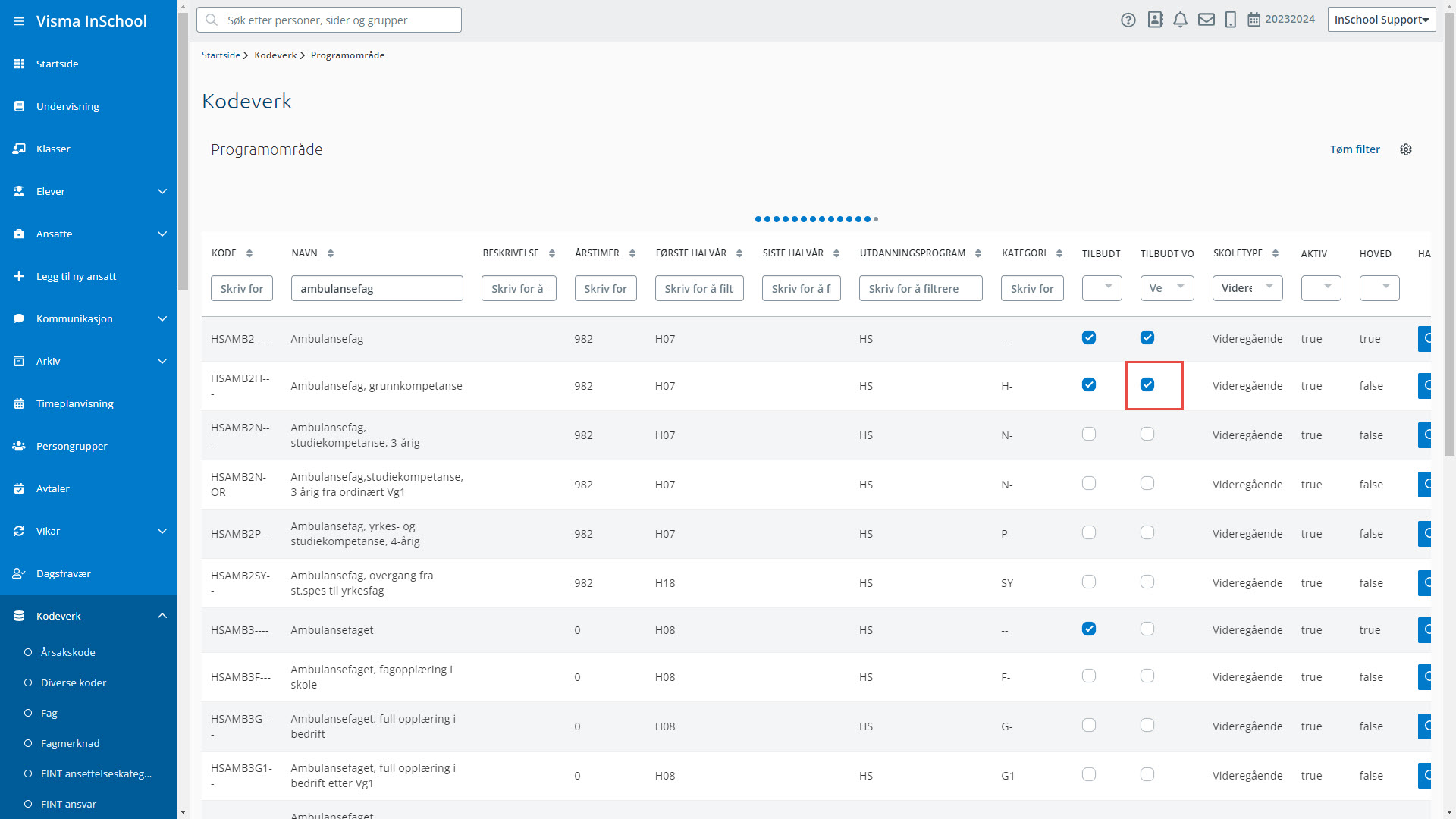The image size is (1456, 819).
Task: Open the InSchool Support user dropdown
Action: click(1382, 20)
